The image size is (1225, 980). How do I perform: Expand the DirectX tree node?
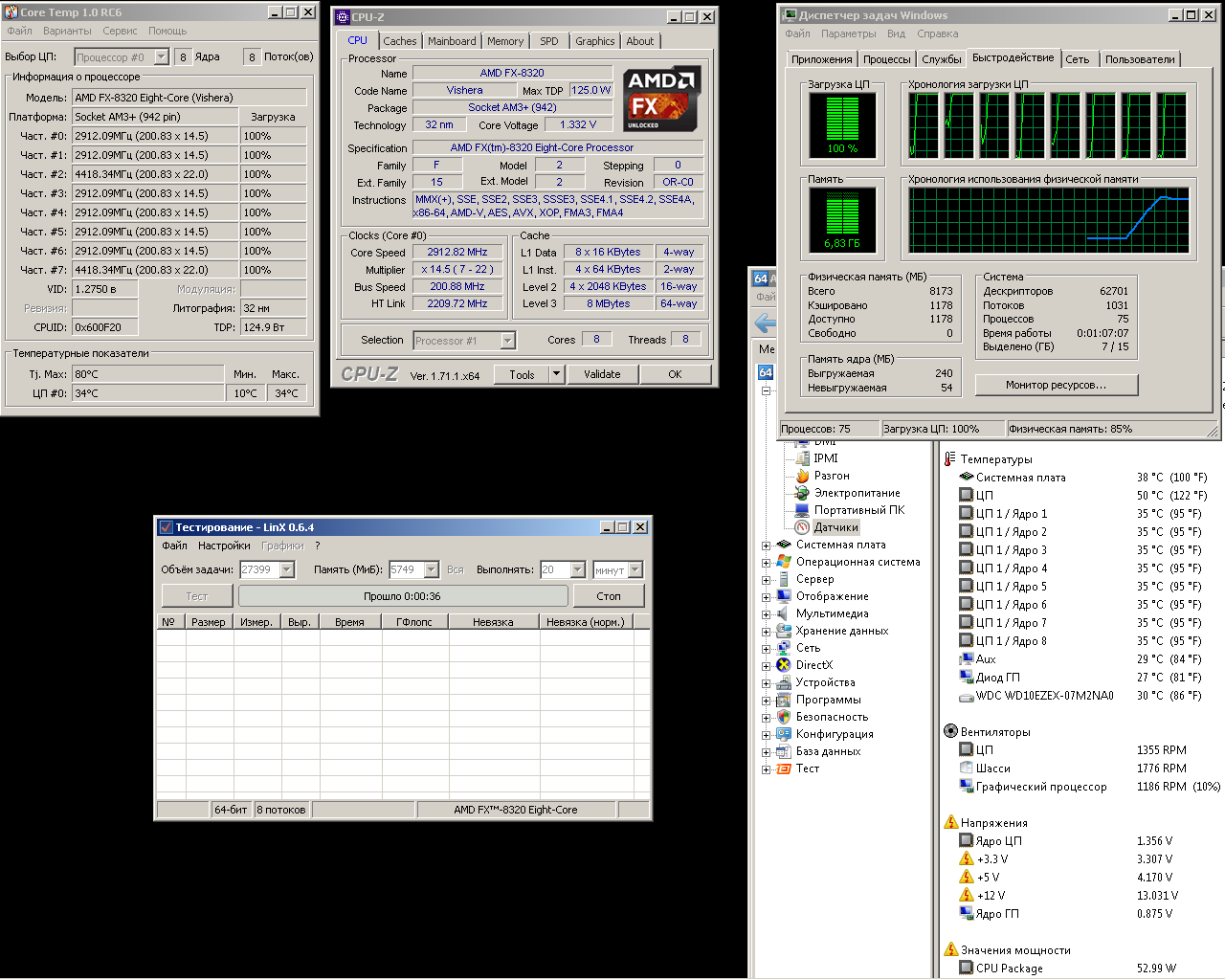point(766,666)
